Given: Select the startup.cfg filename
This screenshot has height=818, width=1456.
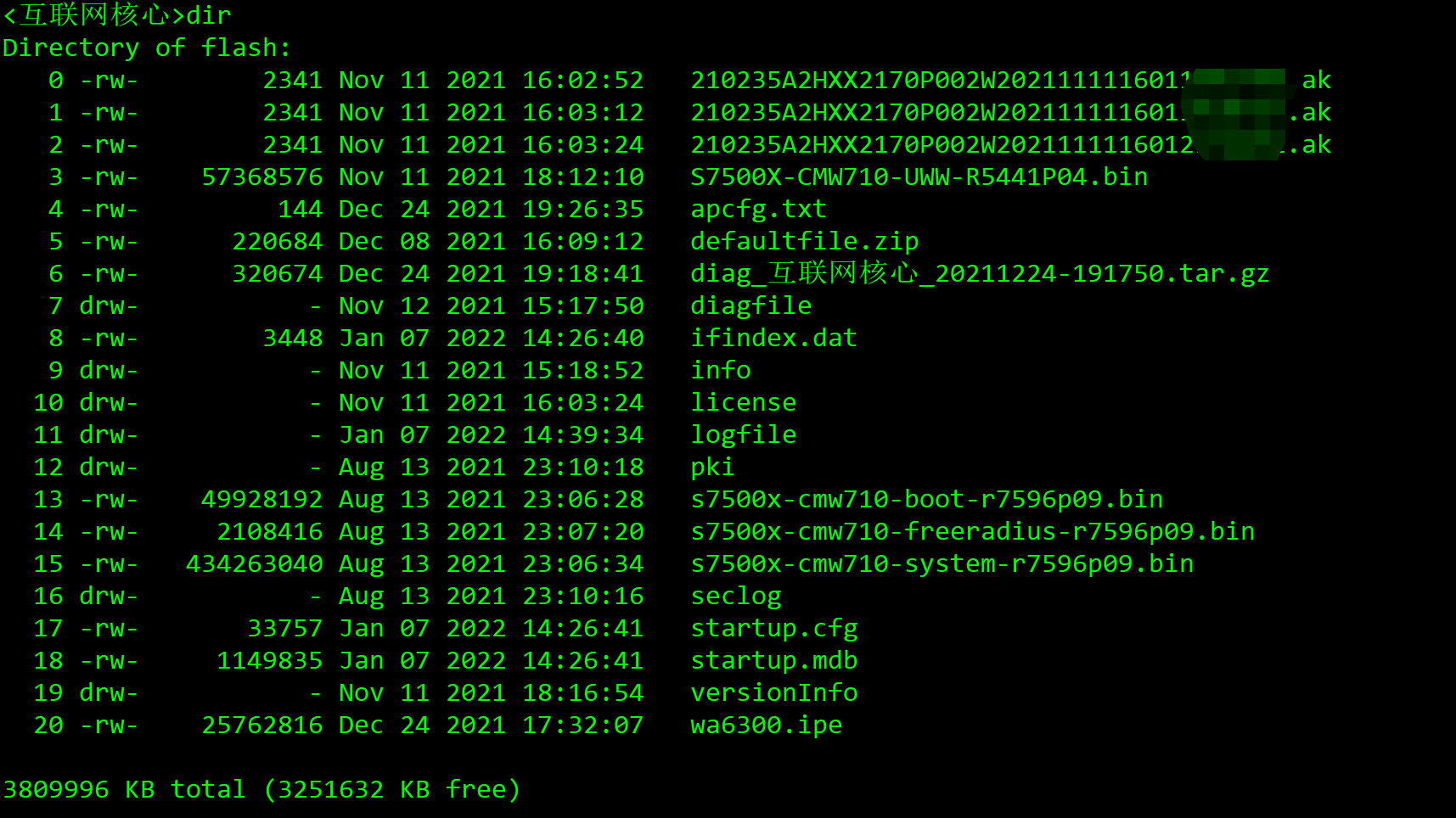Looking at the screenshot, I should click(773, 628).
